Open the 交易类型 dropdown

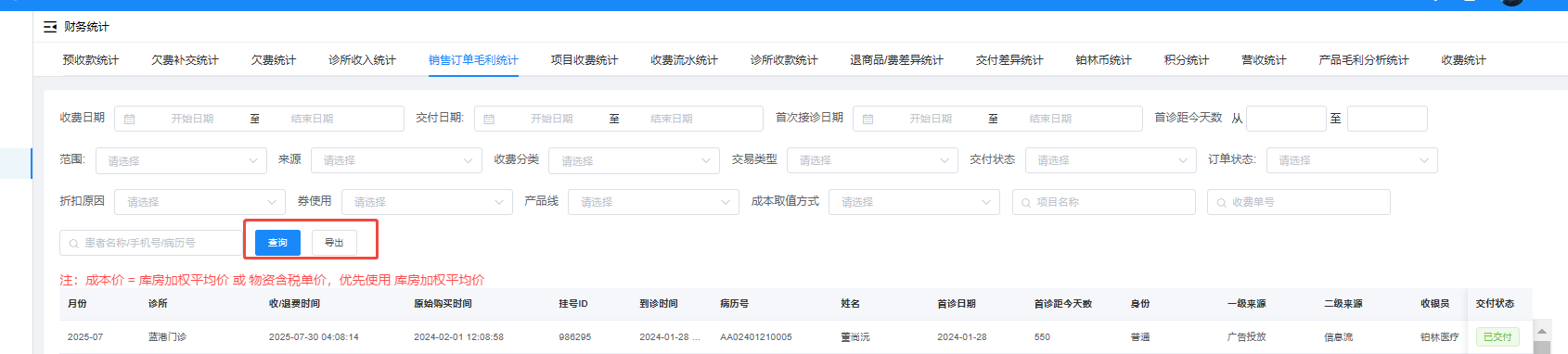pyautogui.click(x=872, y=160)
